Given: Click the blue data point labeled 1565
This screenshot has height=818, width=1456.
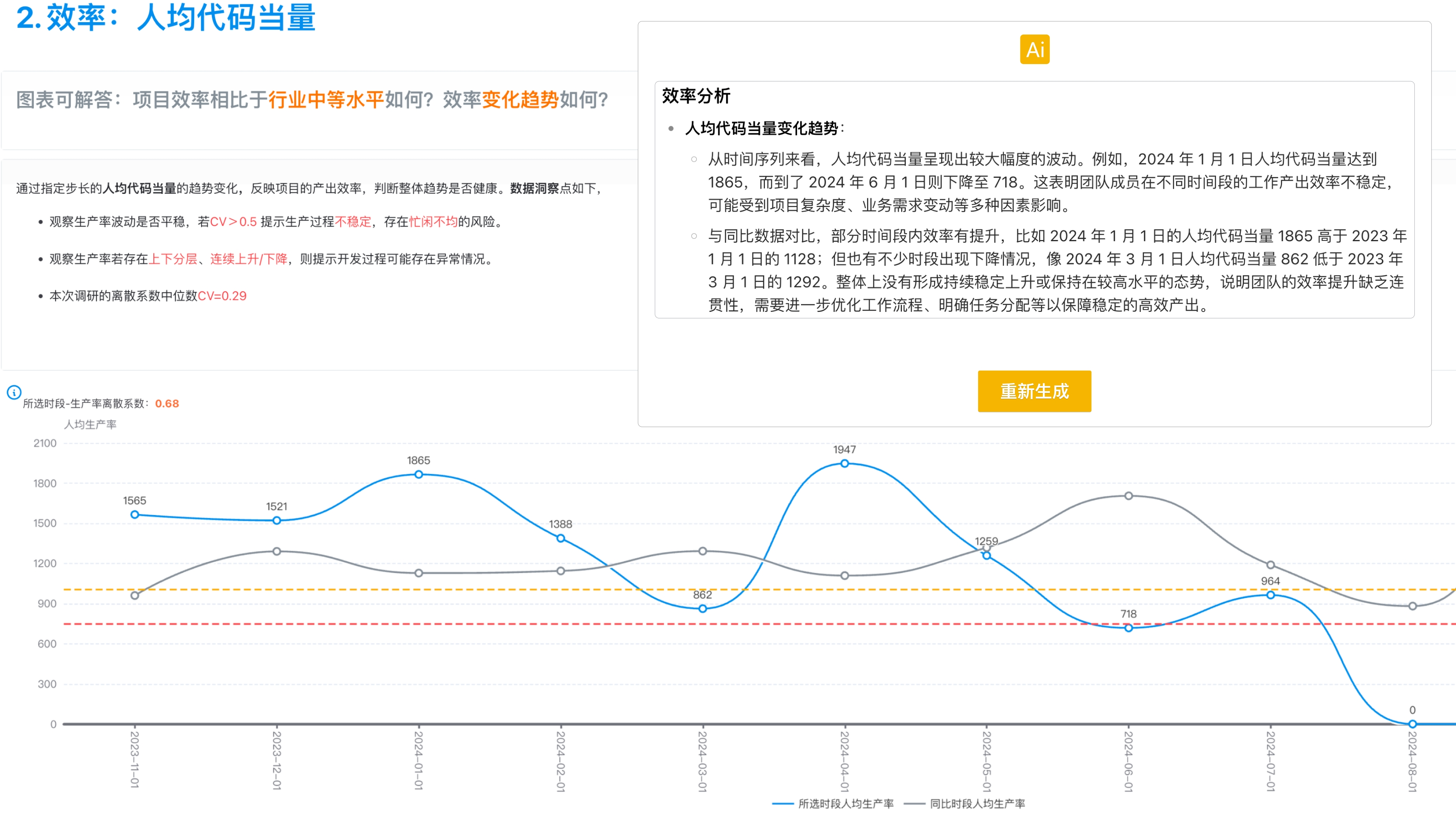Looking at the screenshot, I should tap(134, 515).
